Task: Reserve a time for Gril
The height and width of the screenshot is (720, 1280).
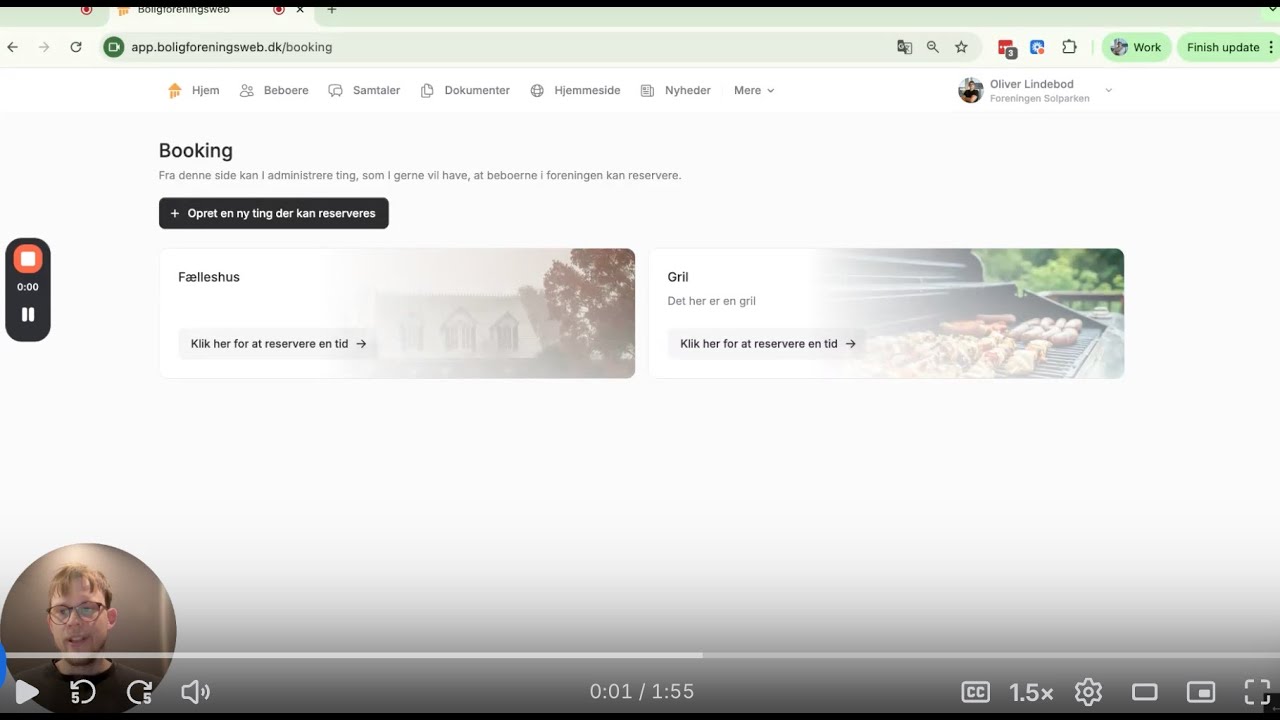Action: 767,343
